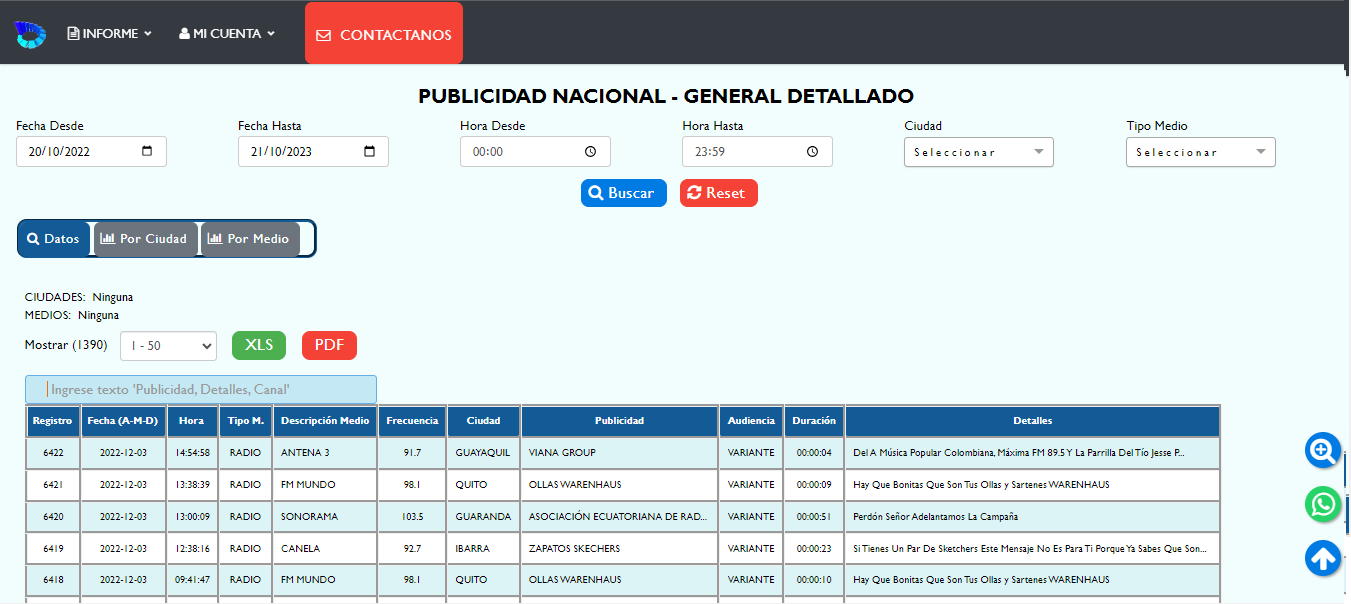The image size is (1351, 604).
Task: Open calendar picker for Fecha Desde
Action: pos(147,152)
